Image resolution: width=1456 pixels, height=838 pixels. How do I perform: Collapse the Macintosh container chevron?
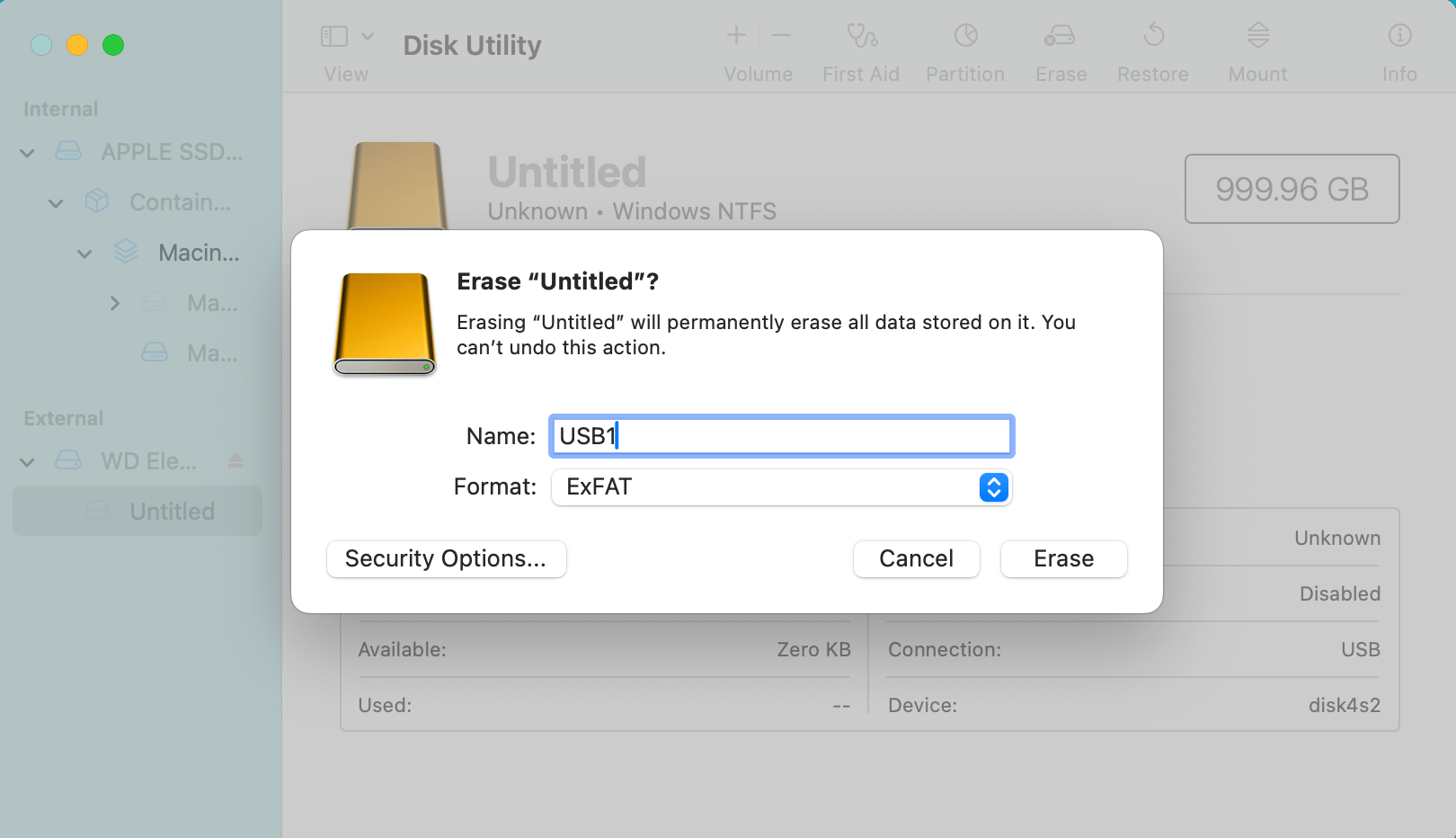[84, 253]
